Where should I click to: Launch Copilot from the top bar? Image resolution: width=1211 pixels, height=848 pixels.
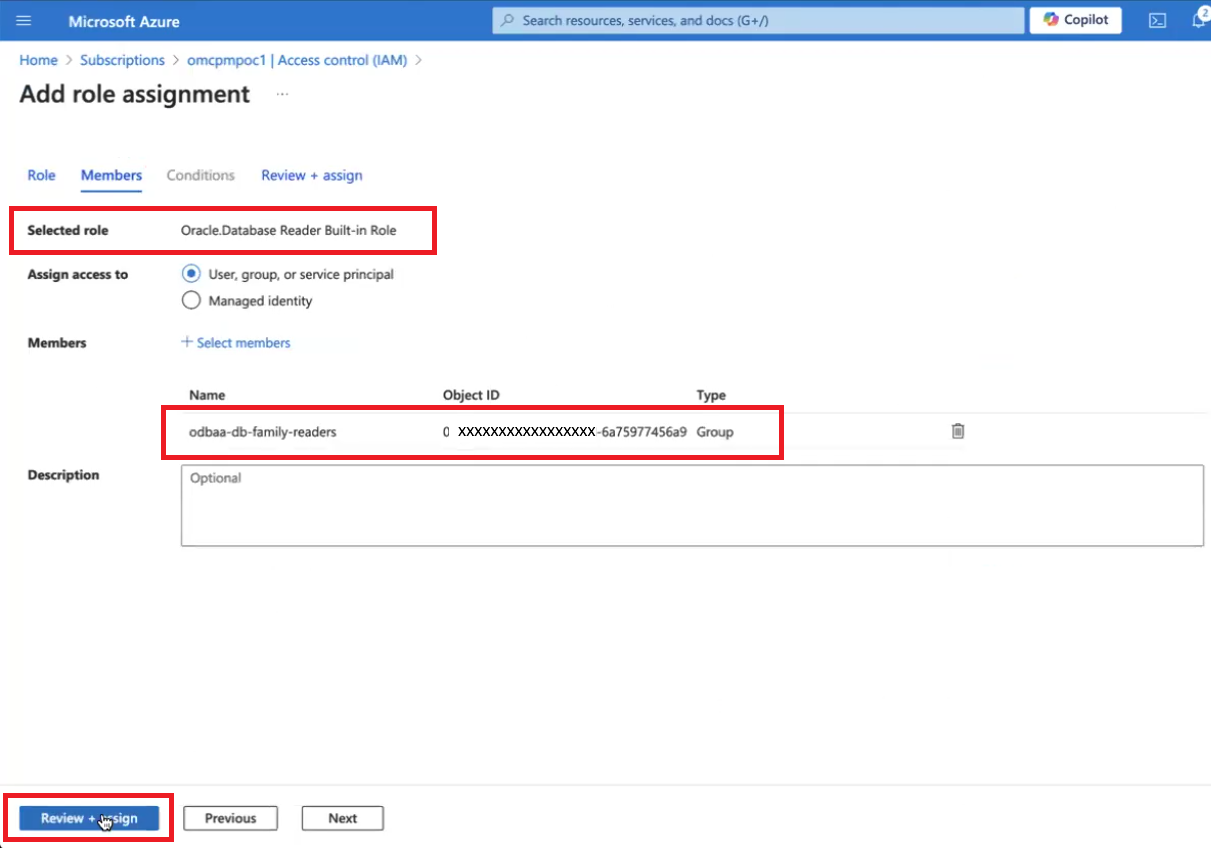1075,20
